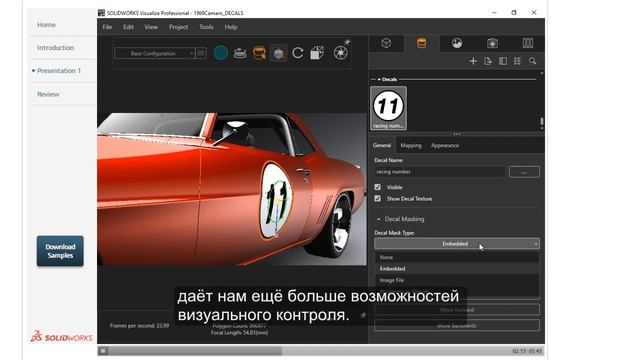Click the colored cube object manipulation icon
This screenshot has height=360, width=640.
[x=279, y=53]
